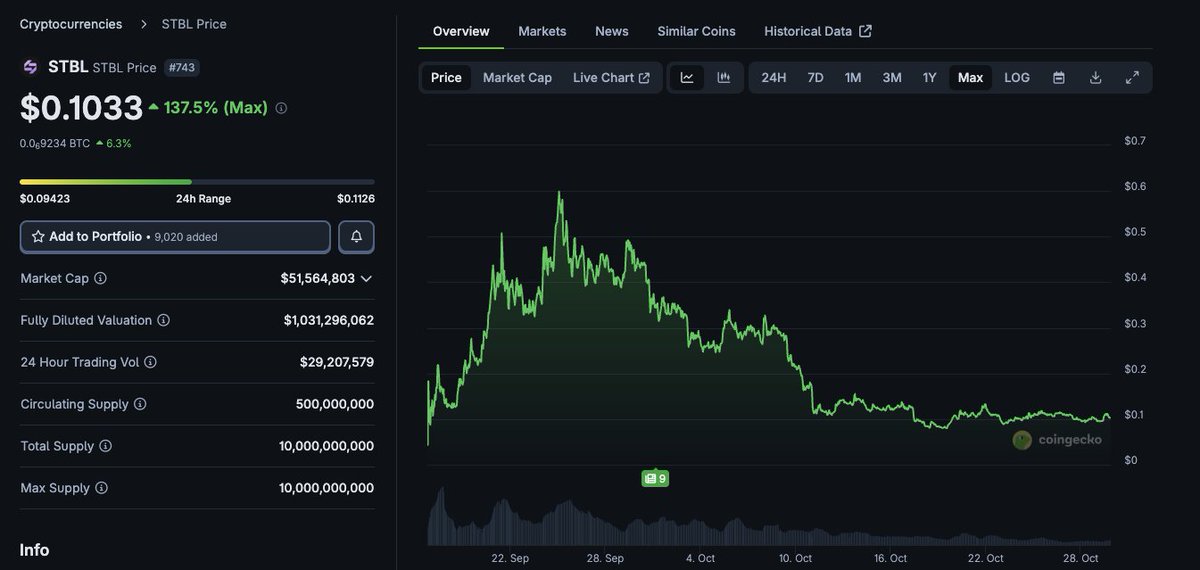This screenshot has height=570, width=1200.
Task: Open the Overview tab
Action: 461,31
